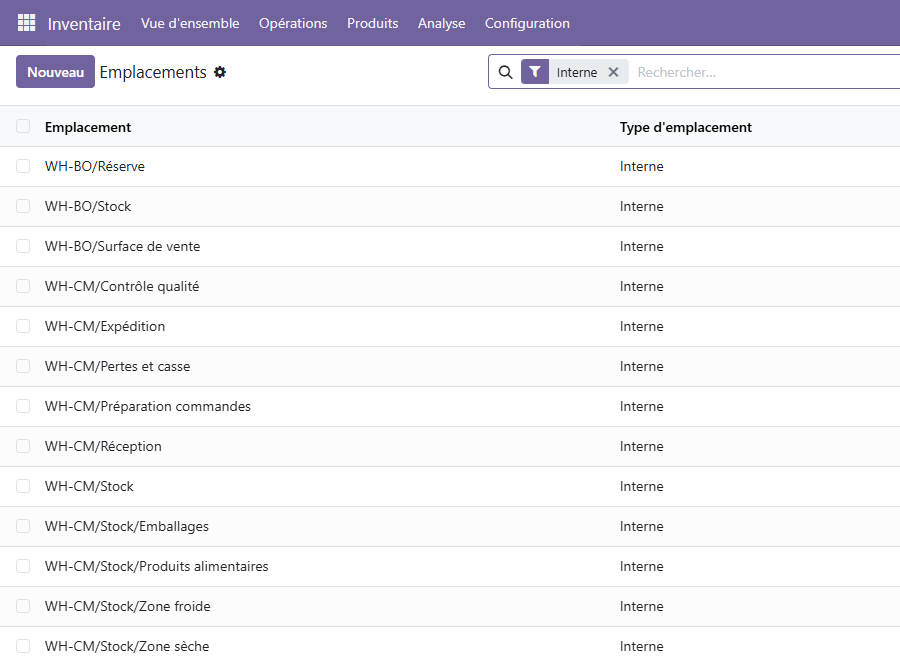The width and height of the screenshot is (900, 665).
Task: Check the WH-CM/Stock/Zone froide checkbox
Action: [x=23, y=606]
